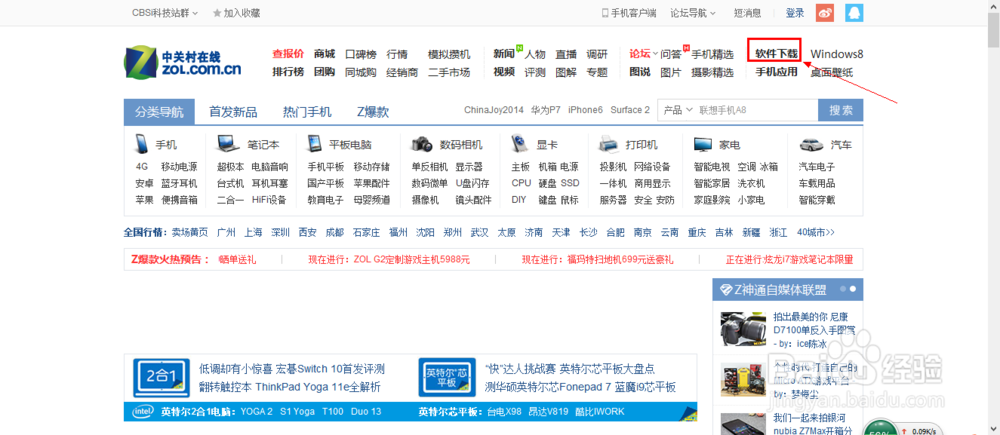Viewport: 1000px width, 435px height.
Task: Open the CPU subcategory link
Action: click(521, 183)
